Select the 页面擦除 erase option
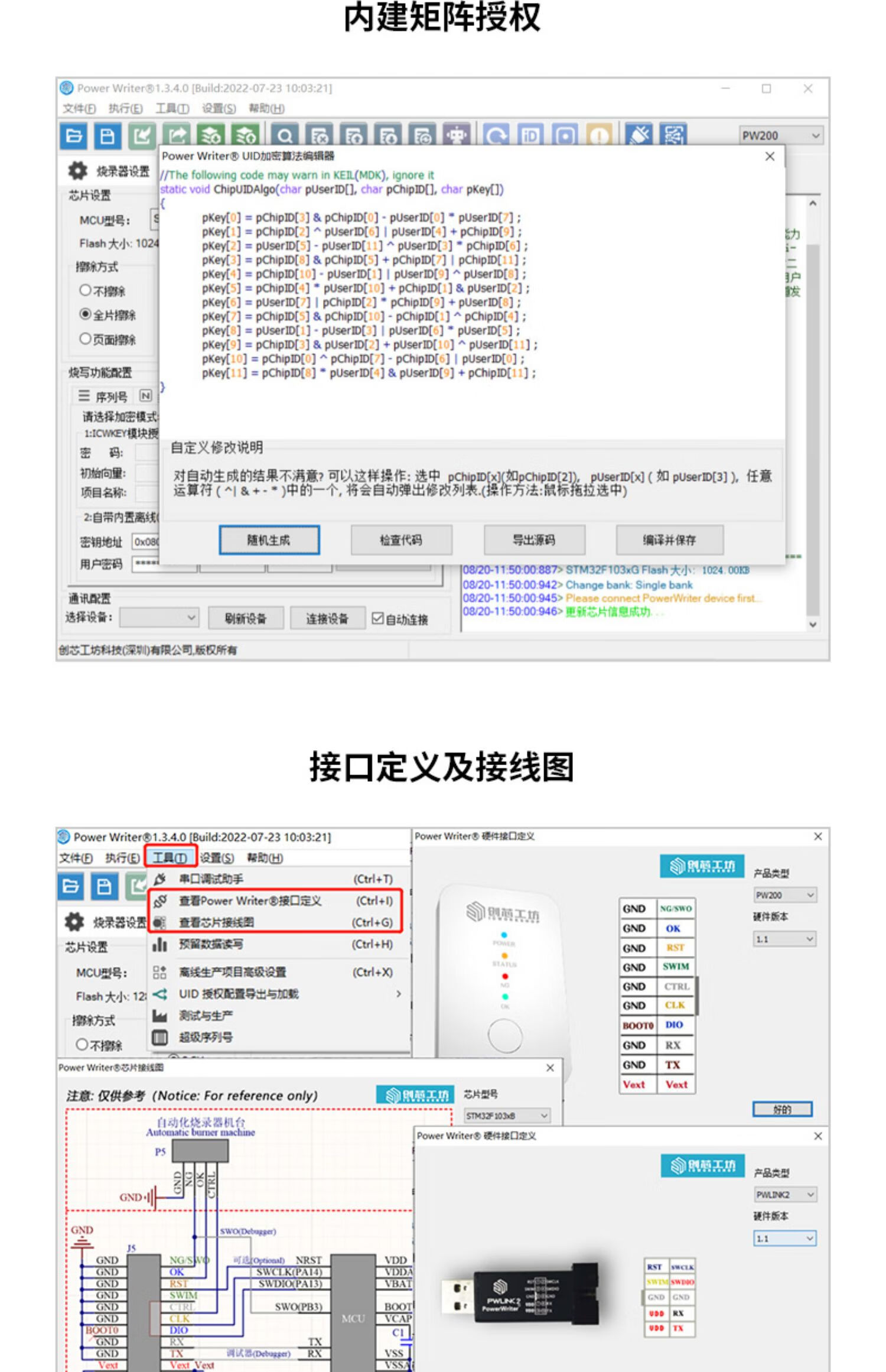Screen dimensions: 886x1372 click(x=85, y=339)
